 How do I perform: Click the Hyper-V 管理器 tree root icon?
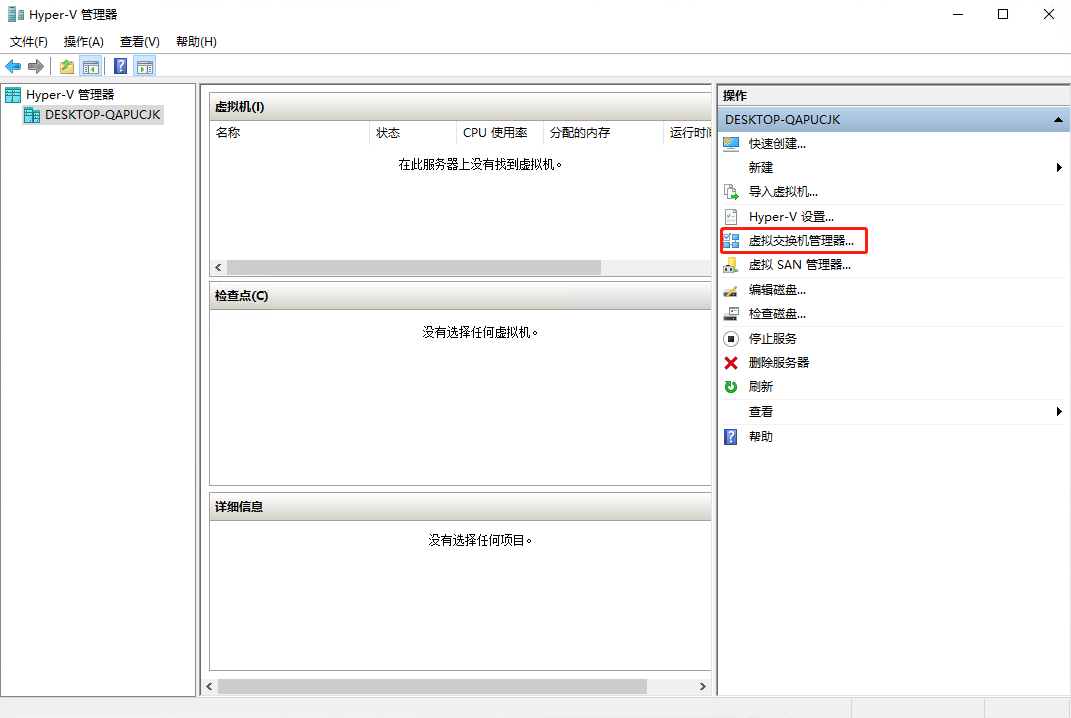pyautogui.click(x=13, y=94)
